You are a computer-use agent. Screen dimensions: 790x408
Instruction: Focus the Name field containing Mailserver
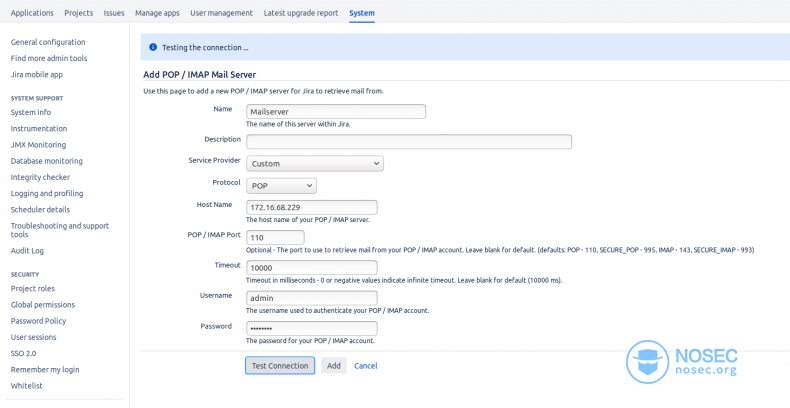(336, 111)
